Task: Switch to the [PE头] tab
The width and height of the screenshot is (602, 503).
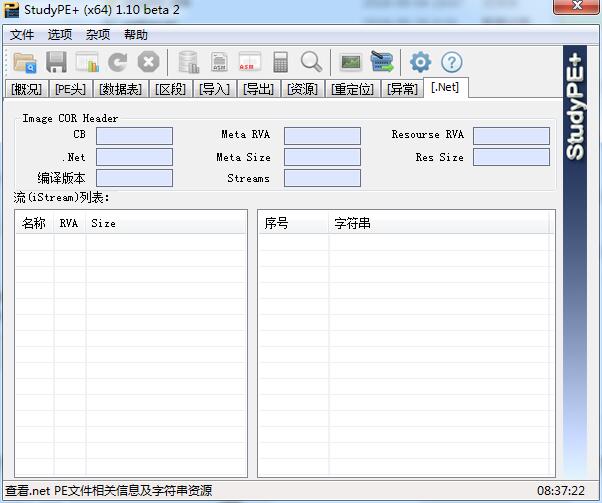Action: coord(70,89)
